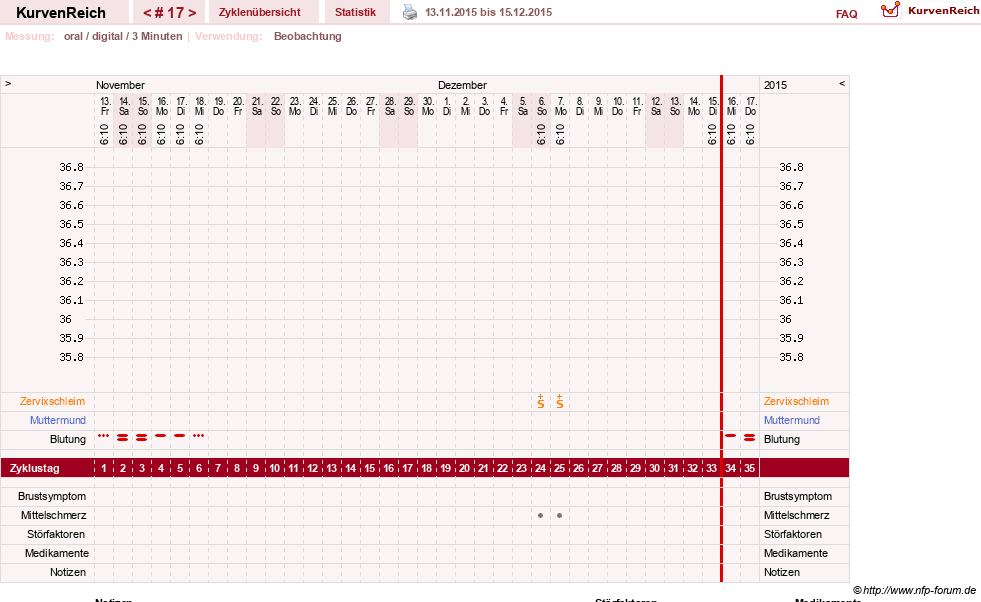981x602 pixels.
Task: Open the cervical mucus S+ symbol on cycle day 25
Action: [559, 402]
